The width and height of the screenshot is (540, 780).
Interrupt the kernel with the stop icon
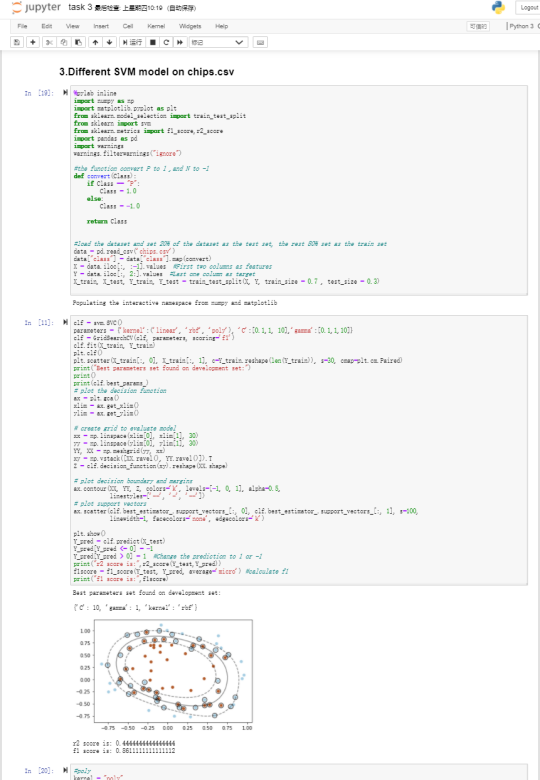pos(153,42)
